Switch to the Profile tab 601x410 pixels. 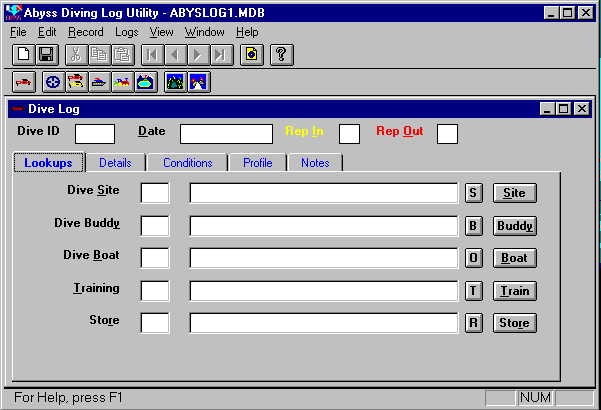258,163
